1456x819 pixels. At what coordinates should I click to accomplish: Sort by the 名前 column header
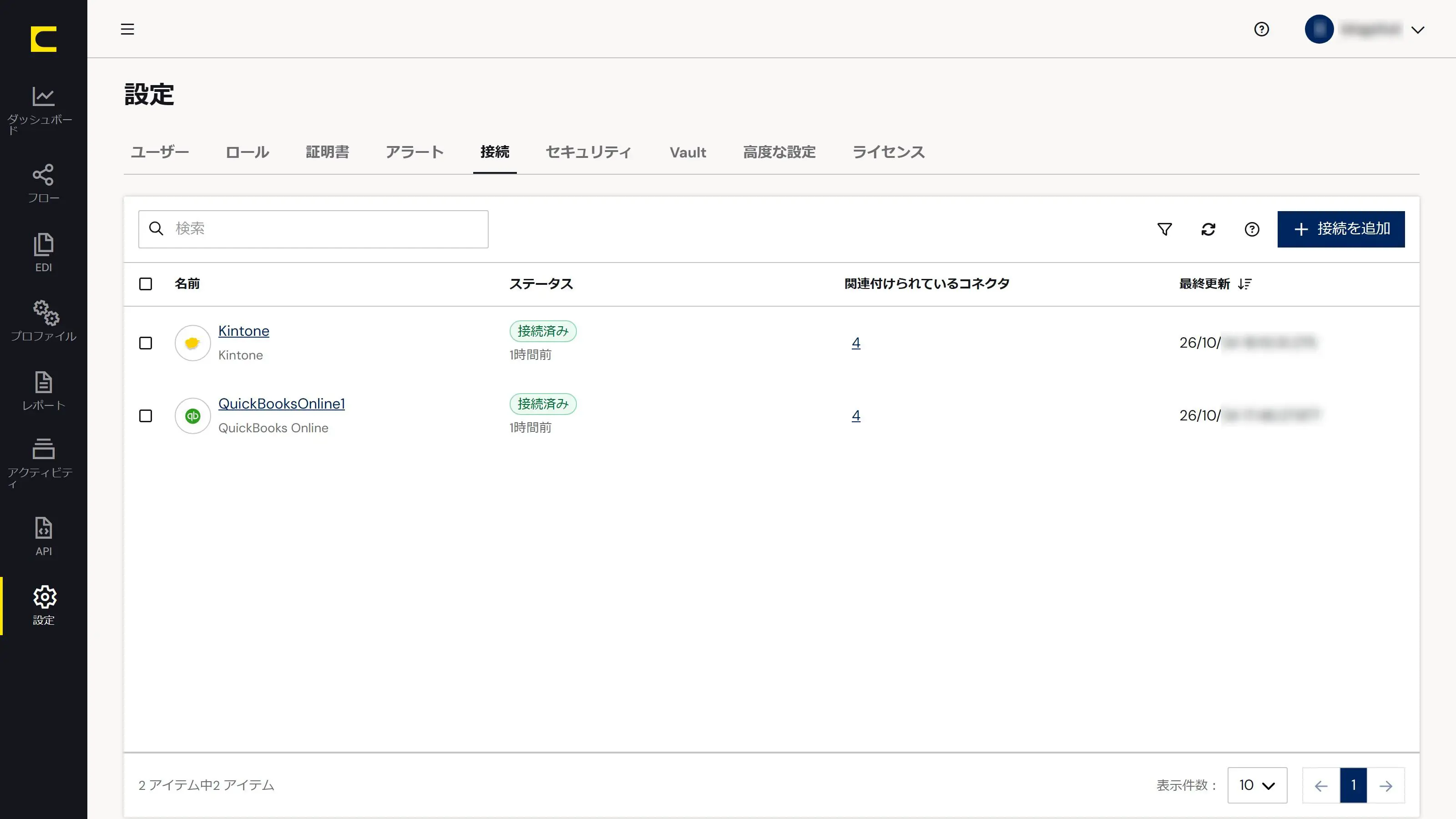(x=187, y=284)
